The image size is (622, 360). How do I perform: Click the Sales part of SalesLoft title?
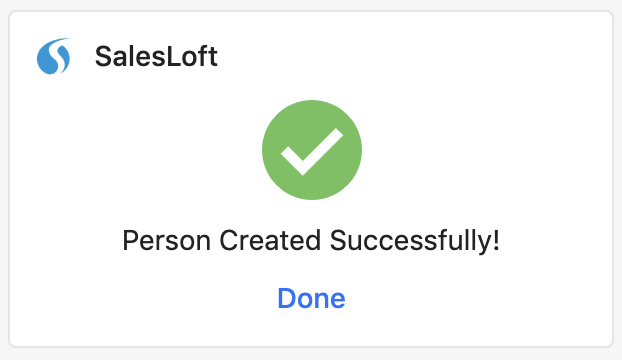click(130, 56)
